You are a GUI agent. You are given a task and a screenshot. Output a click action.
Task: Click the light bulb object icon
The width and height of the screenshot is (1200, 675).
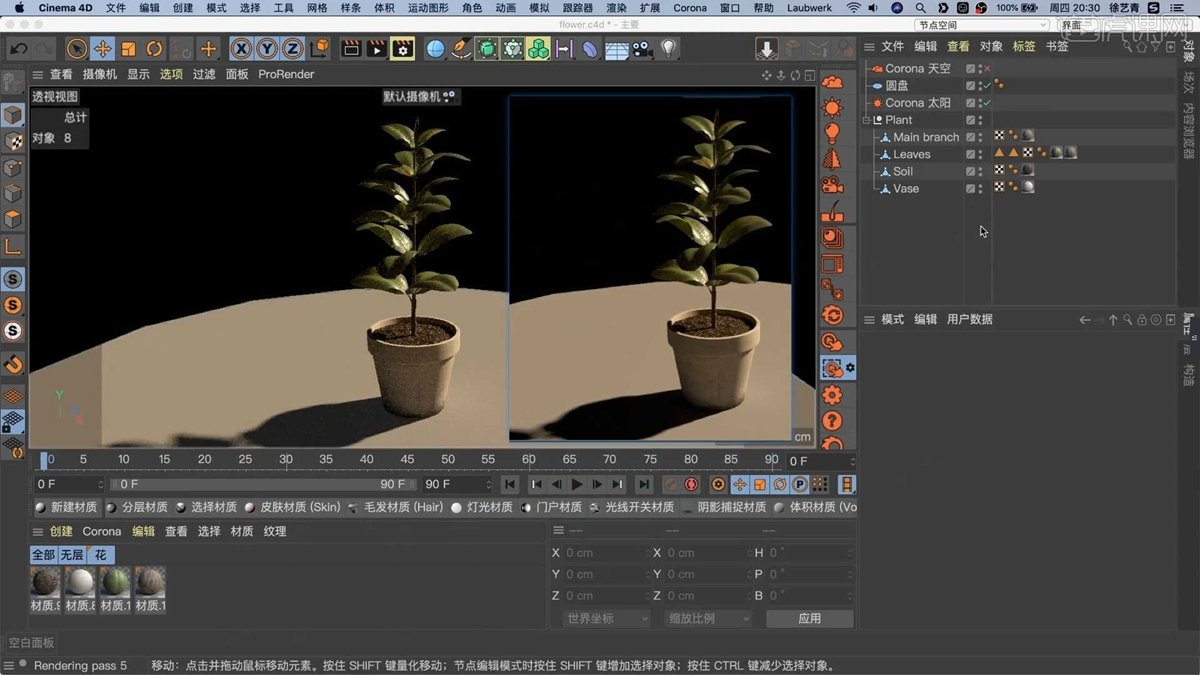tap(669, 48)
